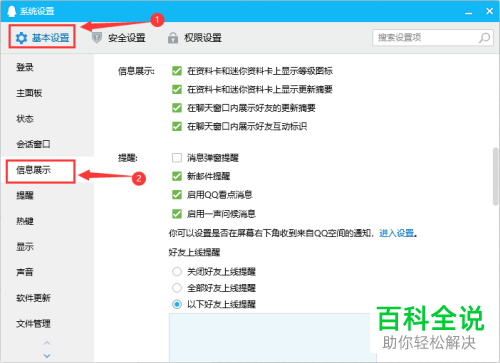The width and height of the screenshot is (500, 363).
Task: Minimize the 系统设置 window
Action: (x=469, y=12)
